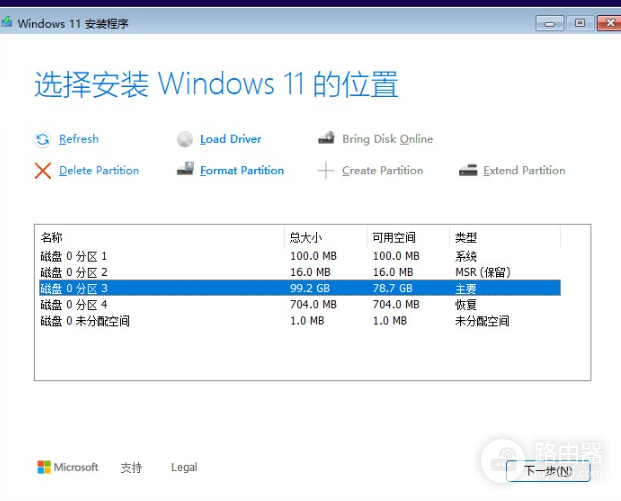
Task: Select row 磁盘 0 分区 4
Action: point(300,305)
